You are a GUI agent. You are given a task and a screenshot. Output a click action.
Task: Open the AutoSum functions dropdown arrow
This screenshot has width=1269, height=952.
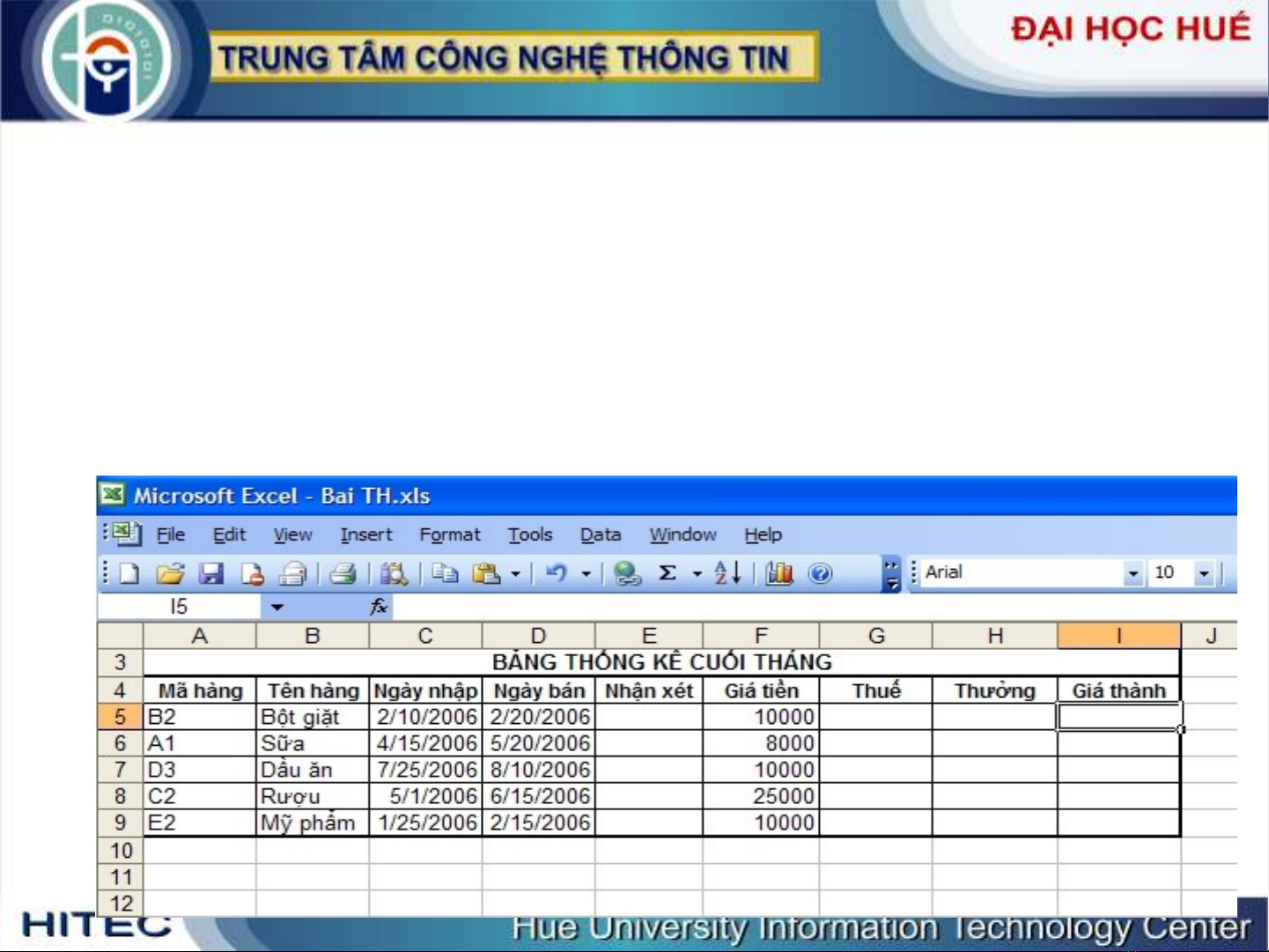(x=697, y=574)
